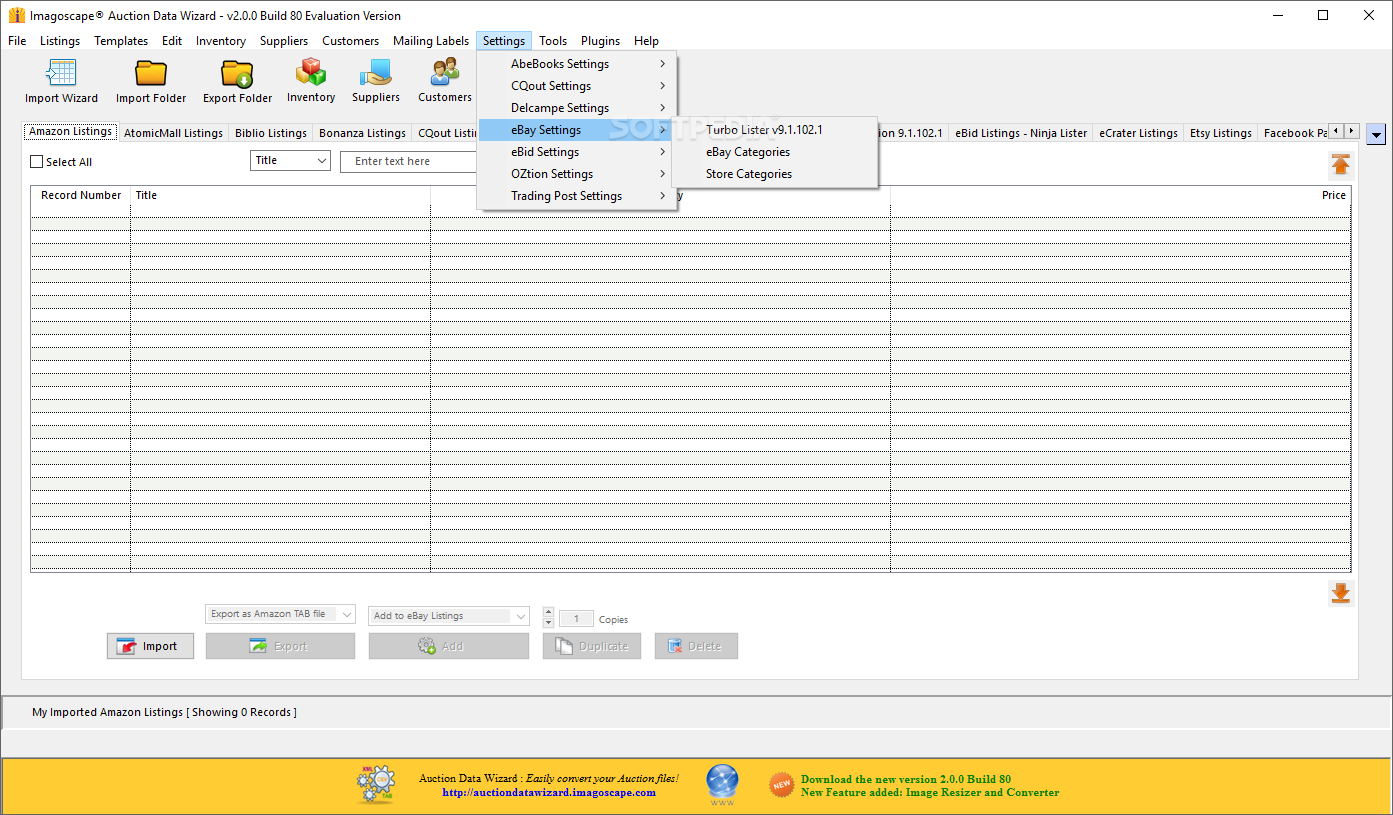Expand the CQout Settings submenu
Viewport: 1393px width, 815px height.
[578, 86]
